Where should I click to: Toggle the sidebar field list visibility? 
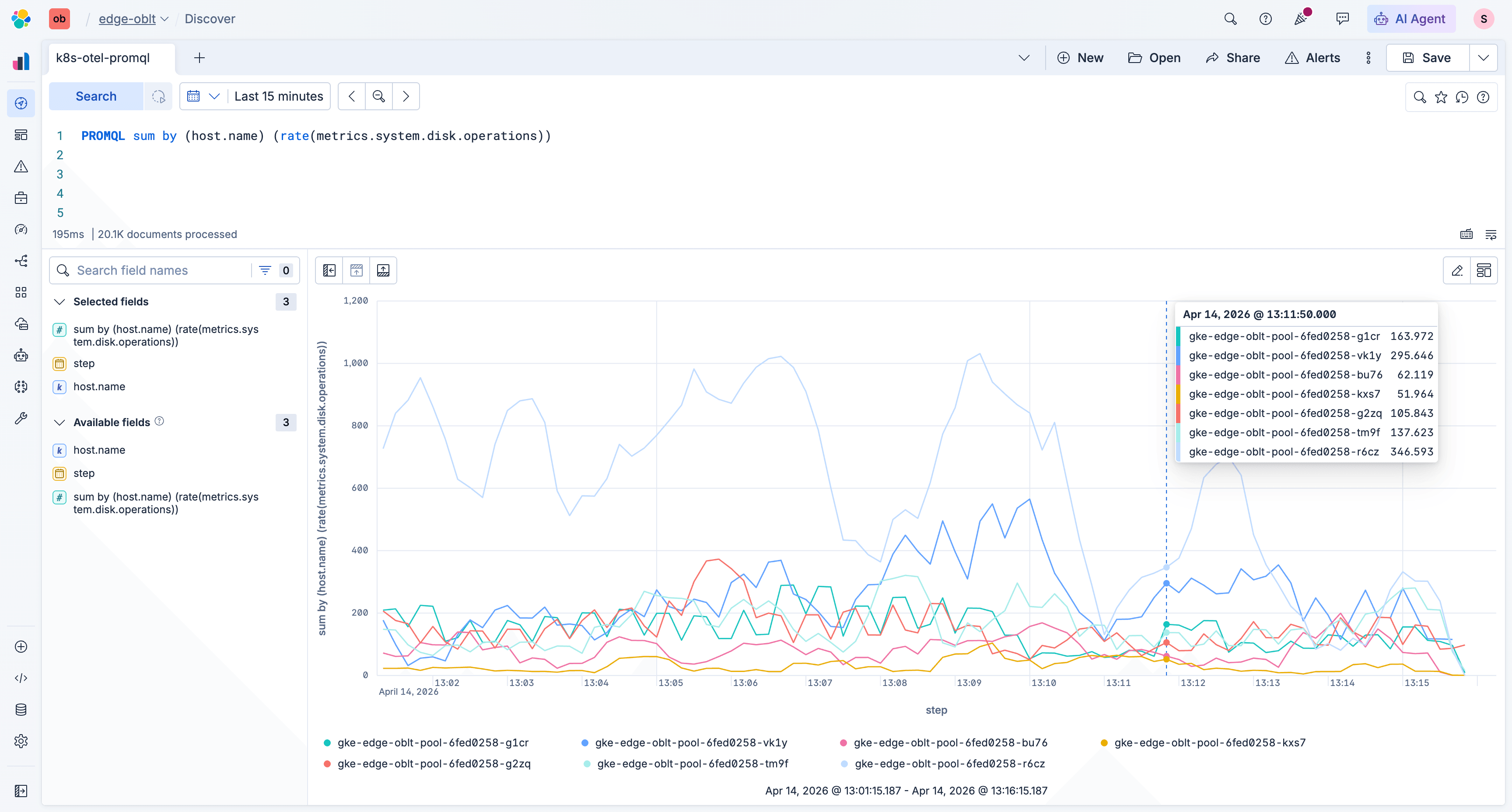[329, 271]
